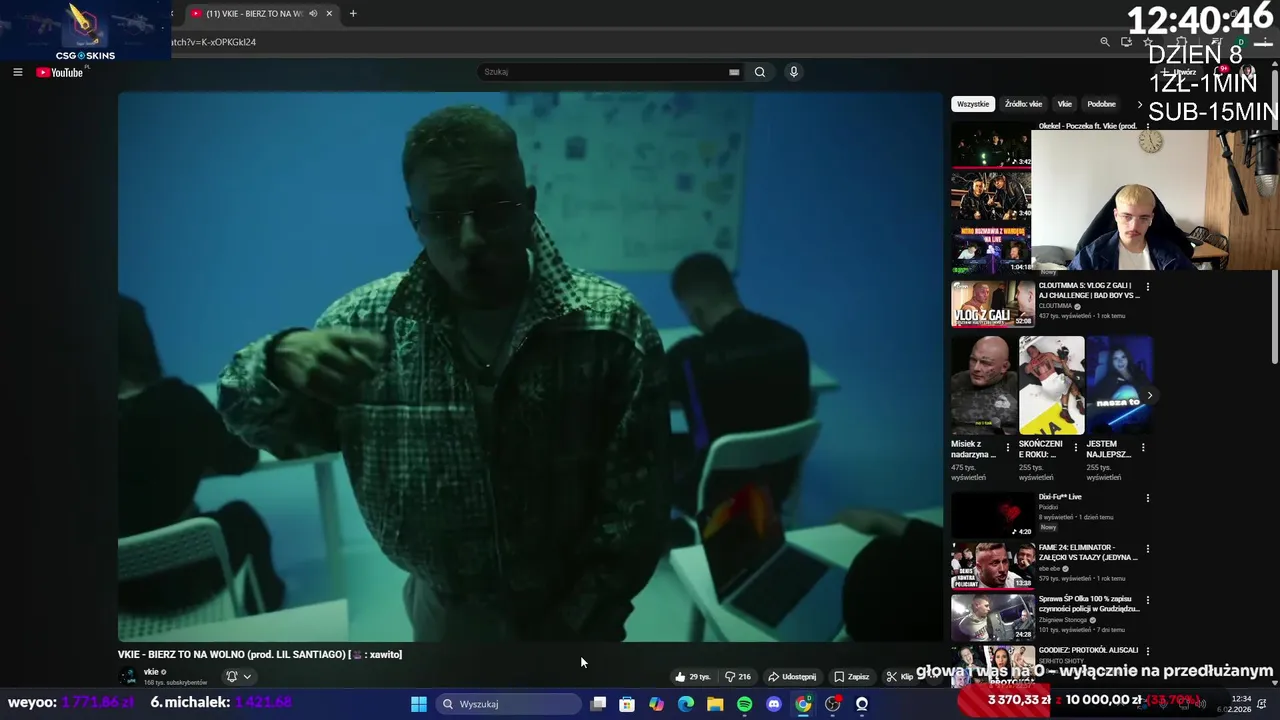Show more filter chips with the arrow
This screenshot has width=1280, height=720.
point(1139,104)
